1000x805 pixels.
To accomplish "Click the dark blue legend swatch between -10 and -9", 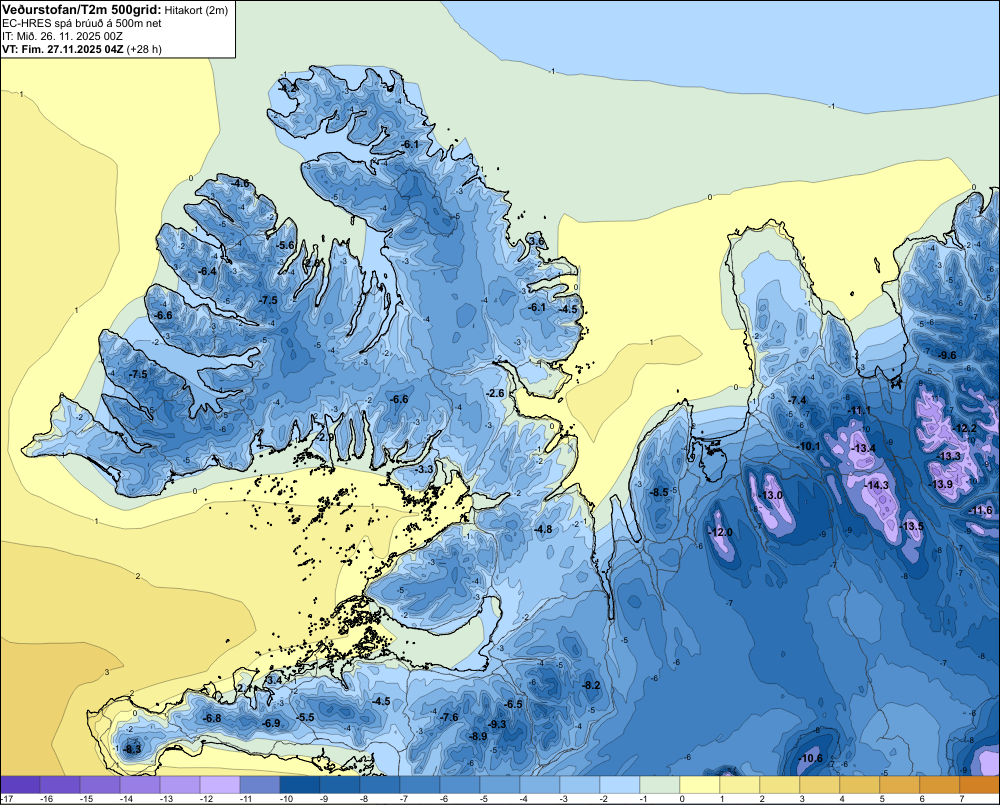I will pos(300,785).
